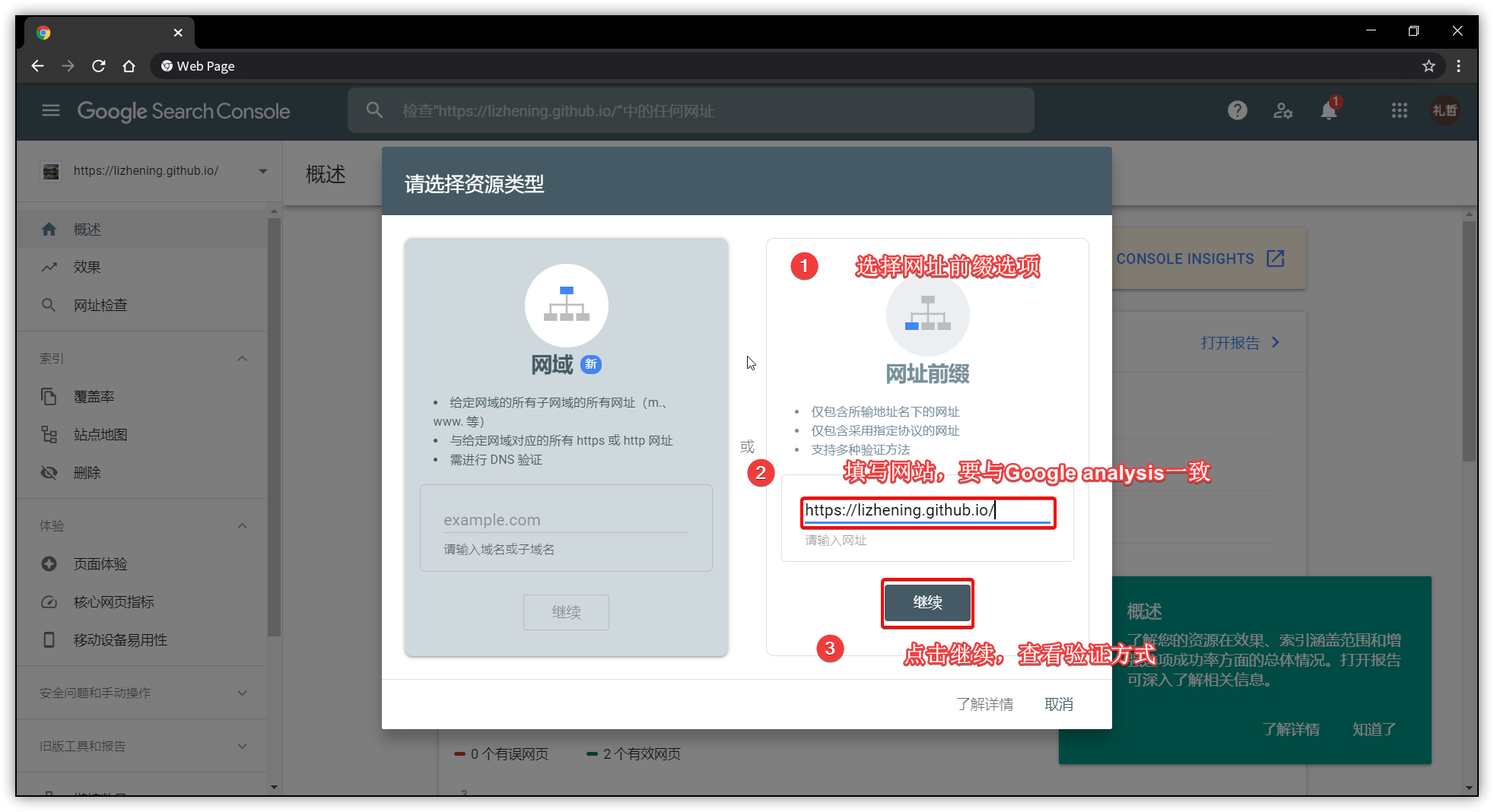Click 取消 to dismiss the dialog

point(1059,704)
